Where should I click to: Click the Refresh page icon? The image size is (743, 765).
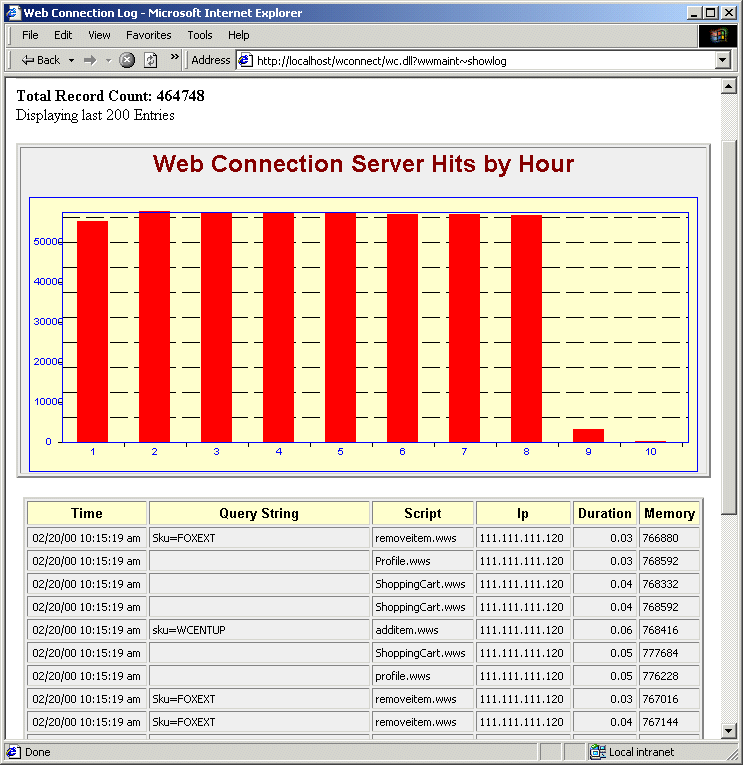coord(151,60)
